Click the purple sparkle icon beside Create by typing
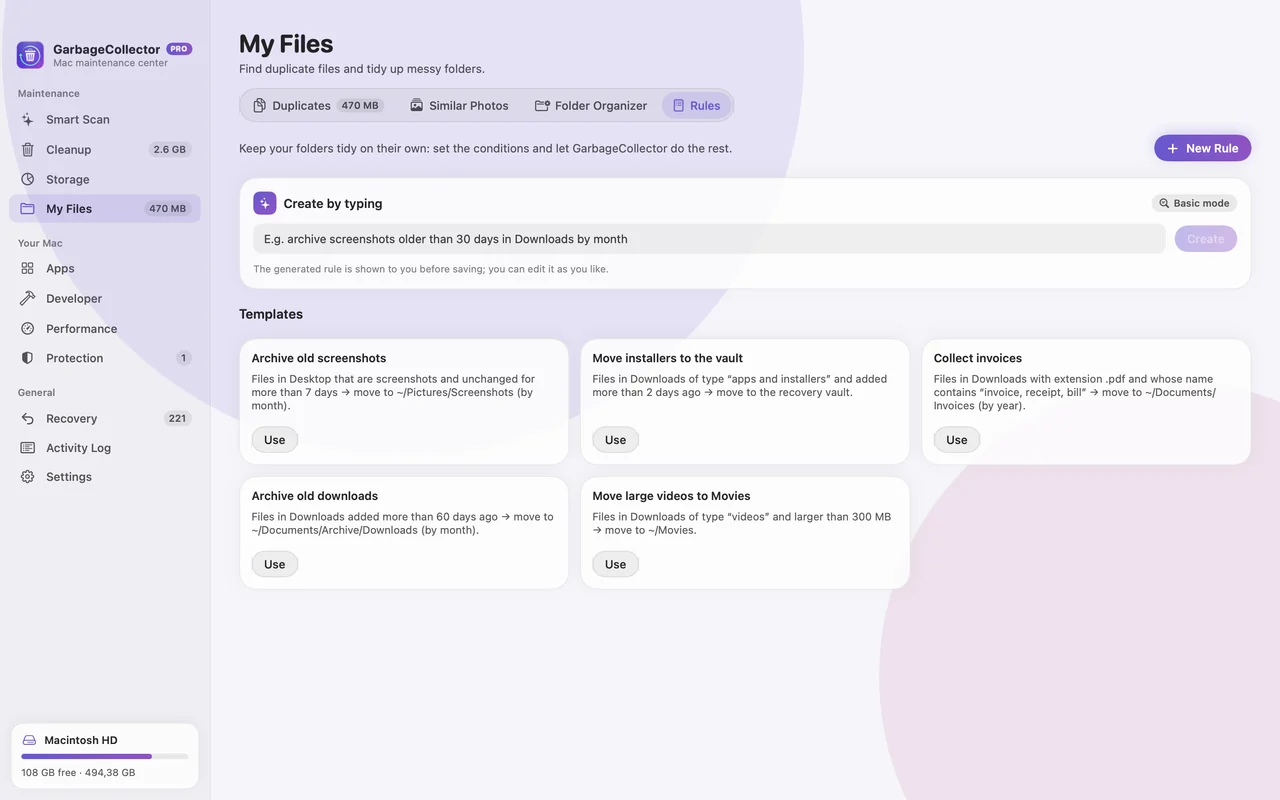The height and width of the screenshot is (800, 1280). [265, 203]
